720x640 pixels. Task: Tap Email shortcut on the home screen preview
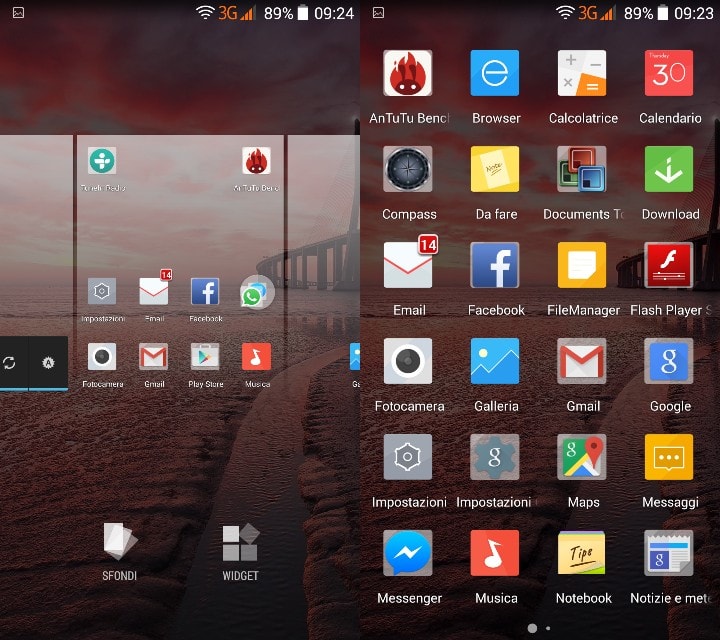[x=154, y=291]
